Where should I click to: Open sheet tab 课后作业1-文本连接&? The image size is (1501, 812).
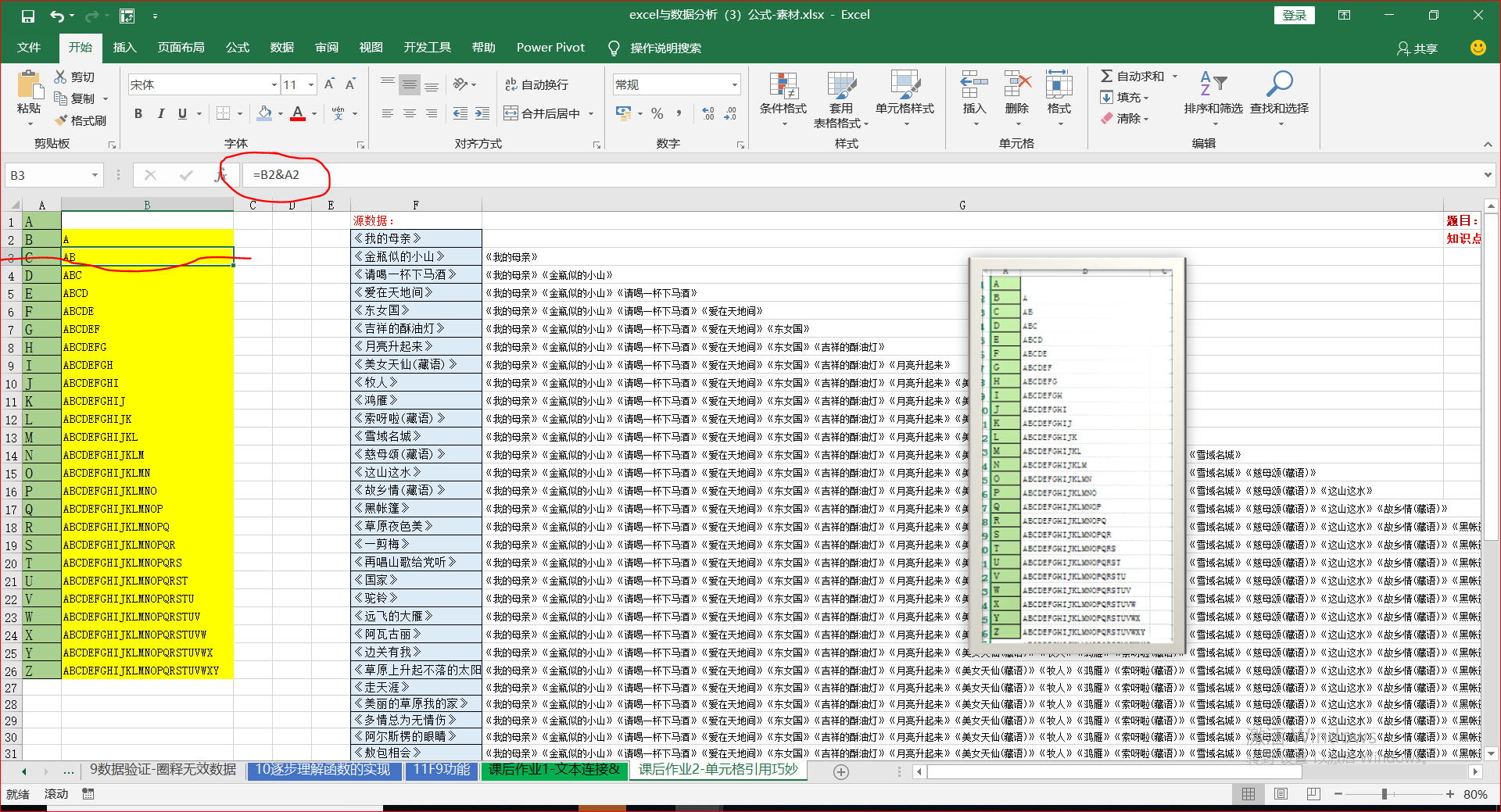tap(554, 770)
